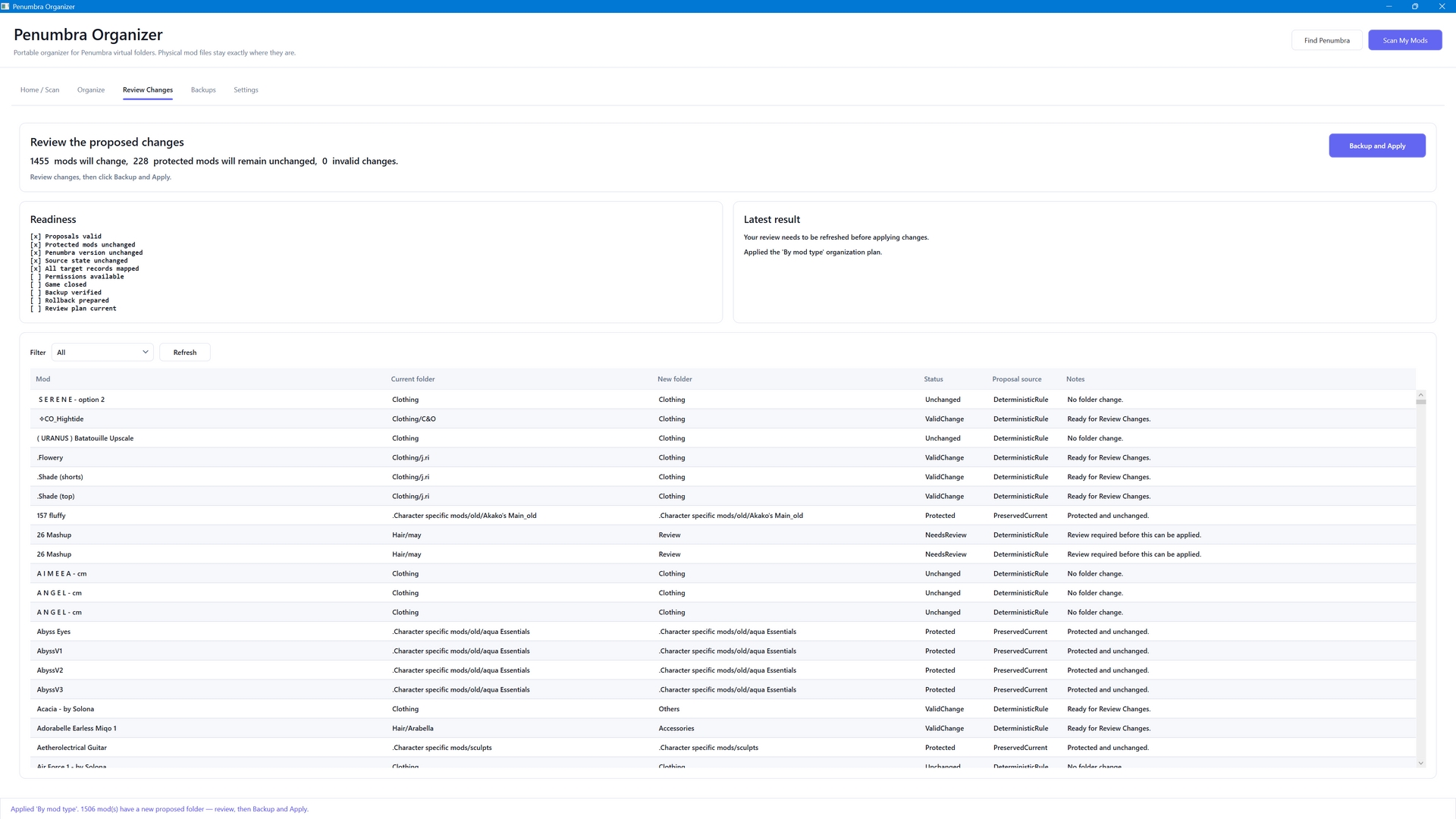Click the 'Aetherolectrical Guitar' mod name
This screenshot has height=819, width=1456.
(71, 748)
